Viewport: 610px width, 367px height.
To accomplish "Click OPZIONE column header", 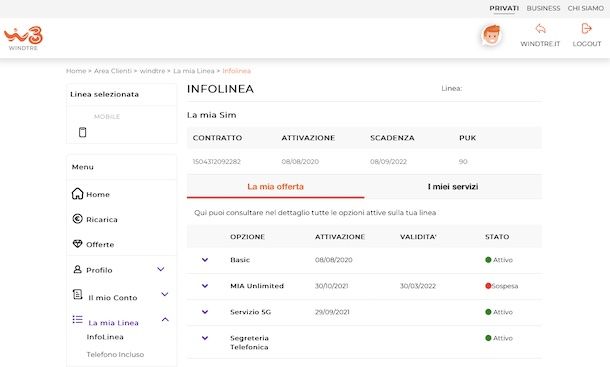I will (x=247, y=237).
